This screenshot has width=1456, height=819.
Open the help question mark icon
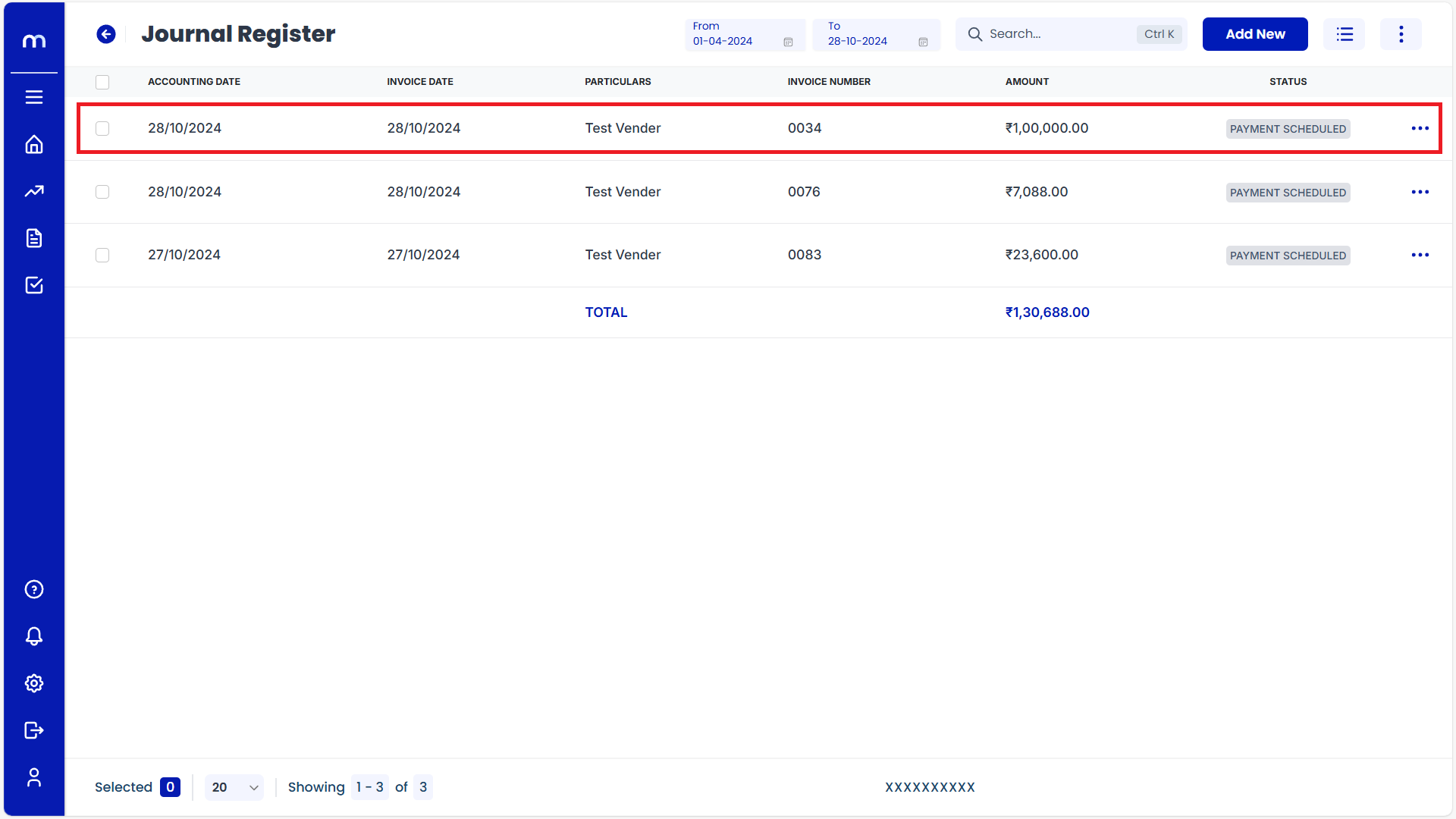pyautogui.click(x=34, y=589)
